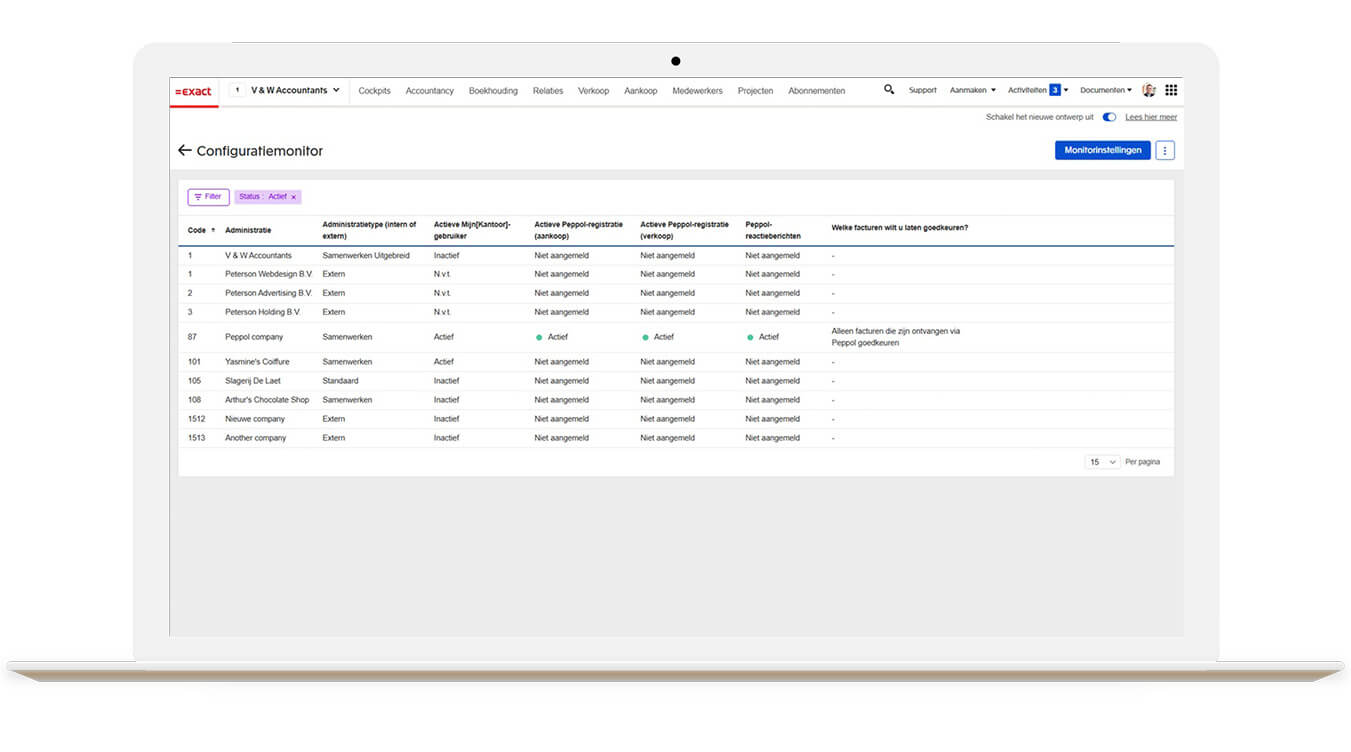This screenshot has height=752, width=1351.
Task: Click the code 87 cell
Action: pyautogui.click(x=192, y=337)
